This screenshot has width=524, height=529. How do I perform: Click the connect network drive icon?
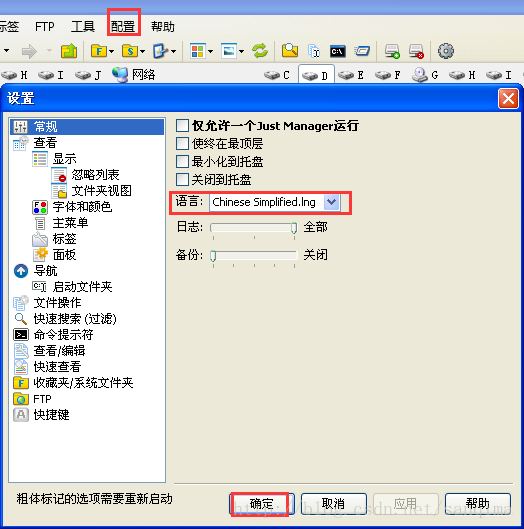[x=392, y=51]
